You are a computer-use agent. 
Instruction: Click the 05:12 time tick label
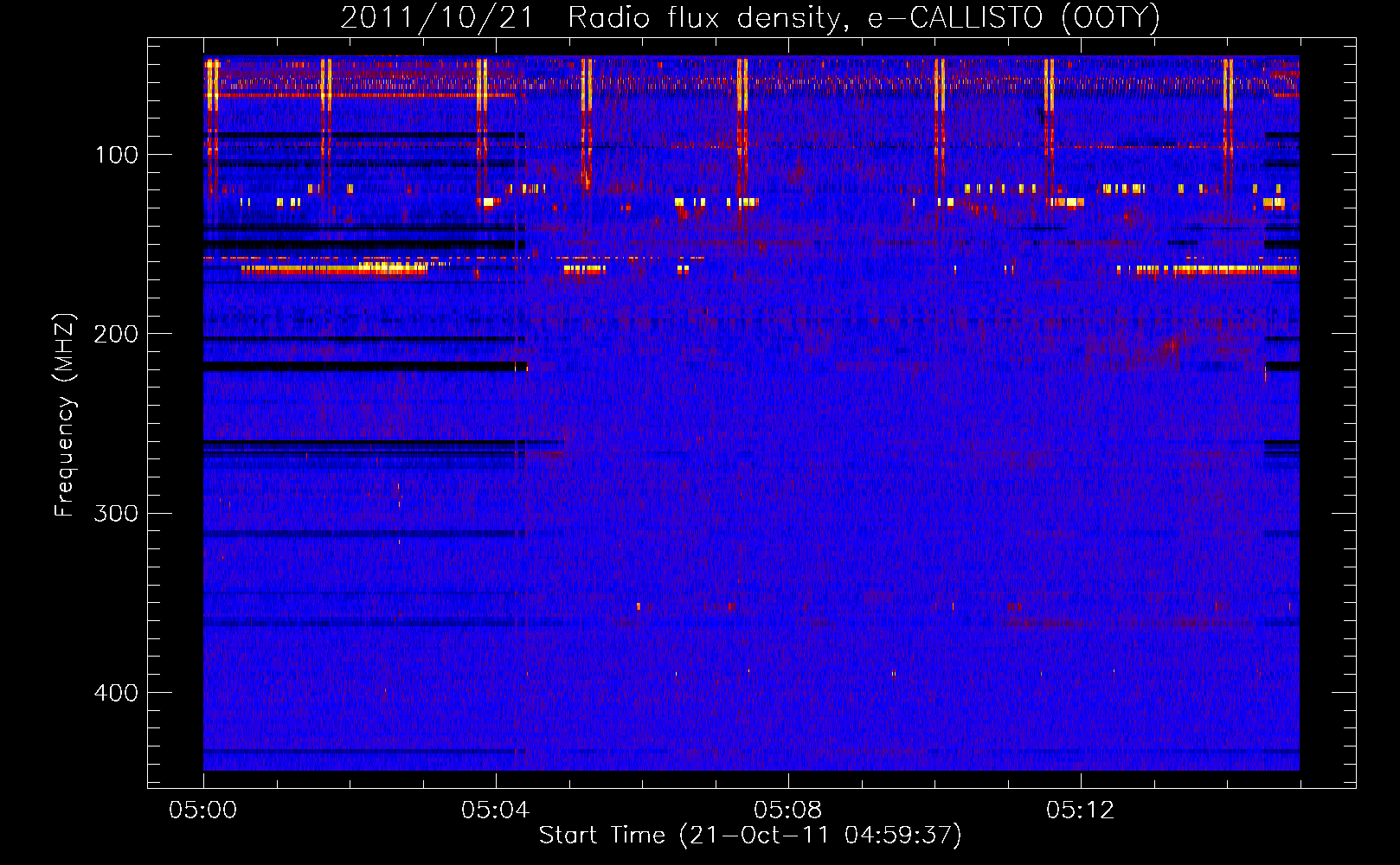coord(1081,811)
